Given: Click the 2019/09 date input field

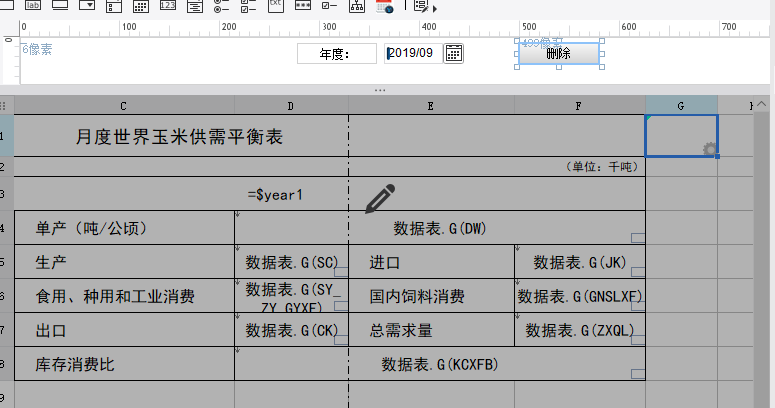Looking at the screenshot, I should tap(413, 53).
